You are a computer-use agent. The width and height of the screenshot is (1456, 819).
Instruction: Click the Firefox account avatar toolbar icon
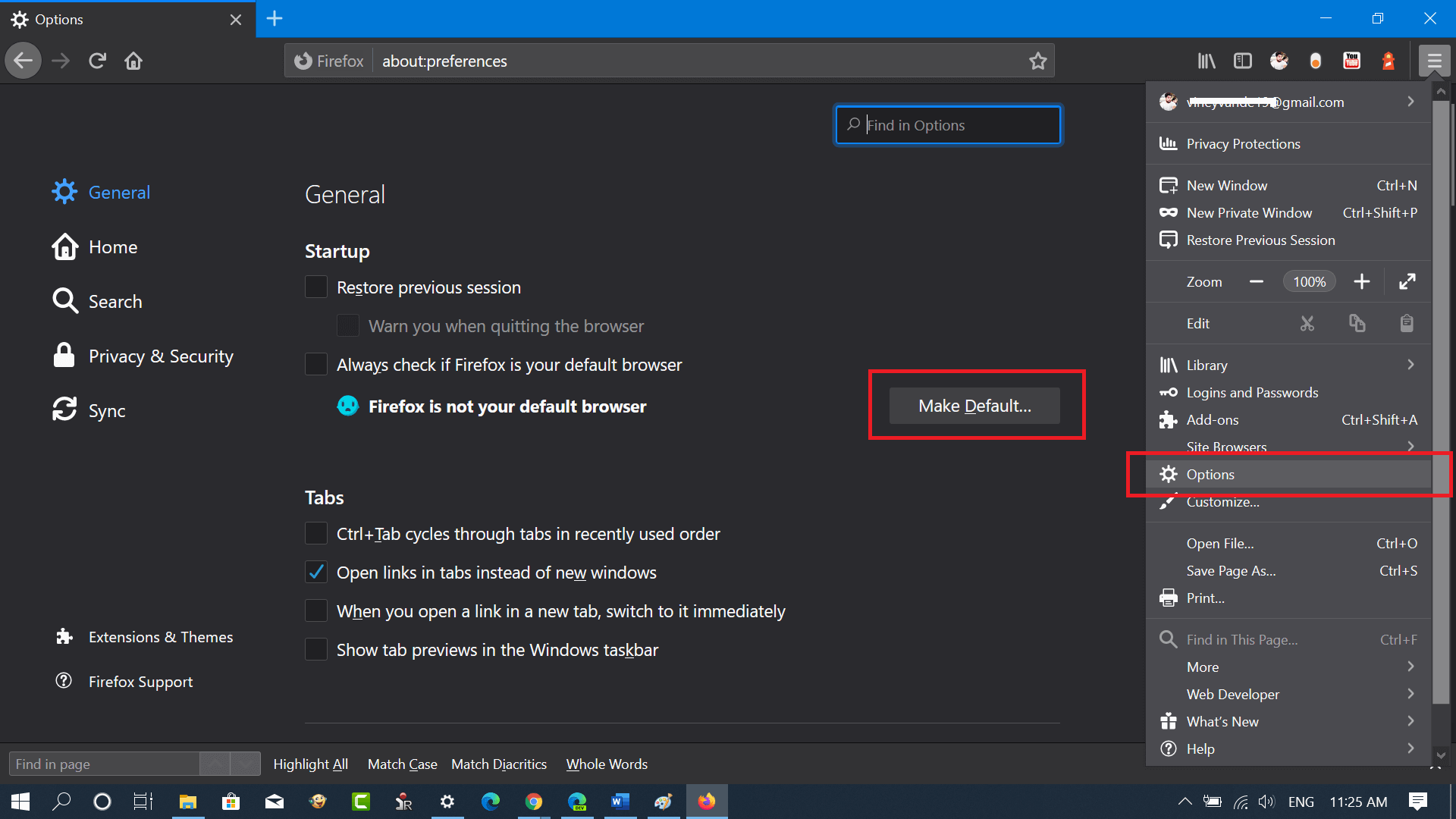click(x=1279, y=61)
